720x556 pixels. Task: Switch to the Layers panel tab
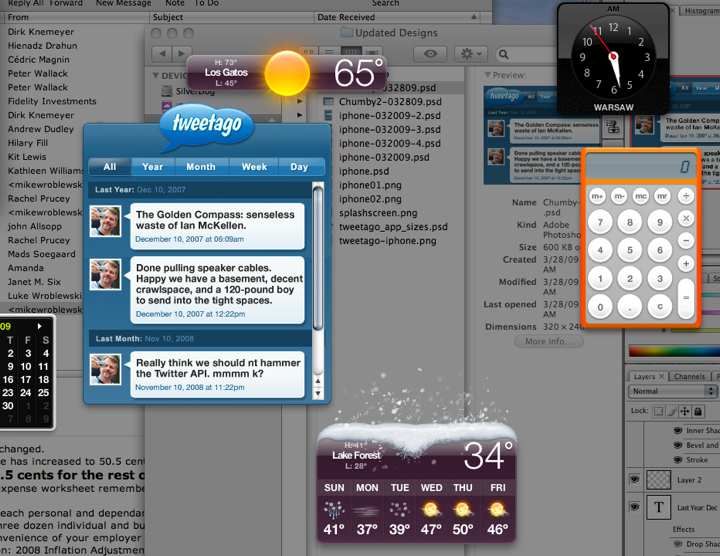point(647,376)
